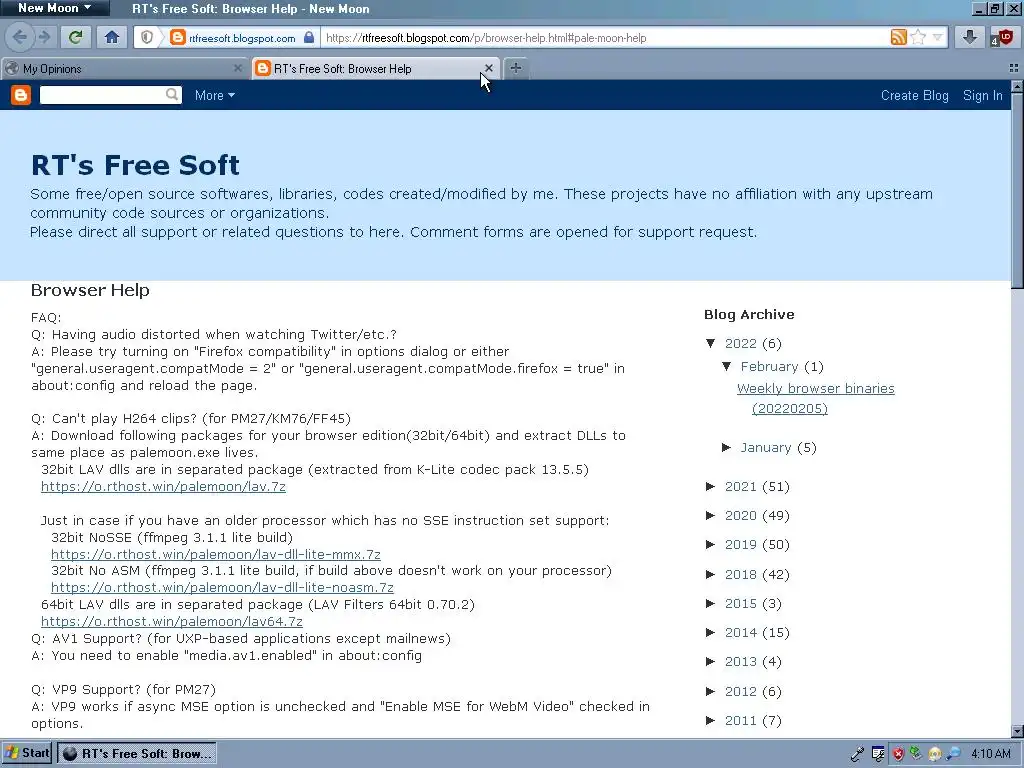Click the Create Blog link
Screen dimensions: 1024x768
[x=914, y=95]
